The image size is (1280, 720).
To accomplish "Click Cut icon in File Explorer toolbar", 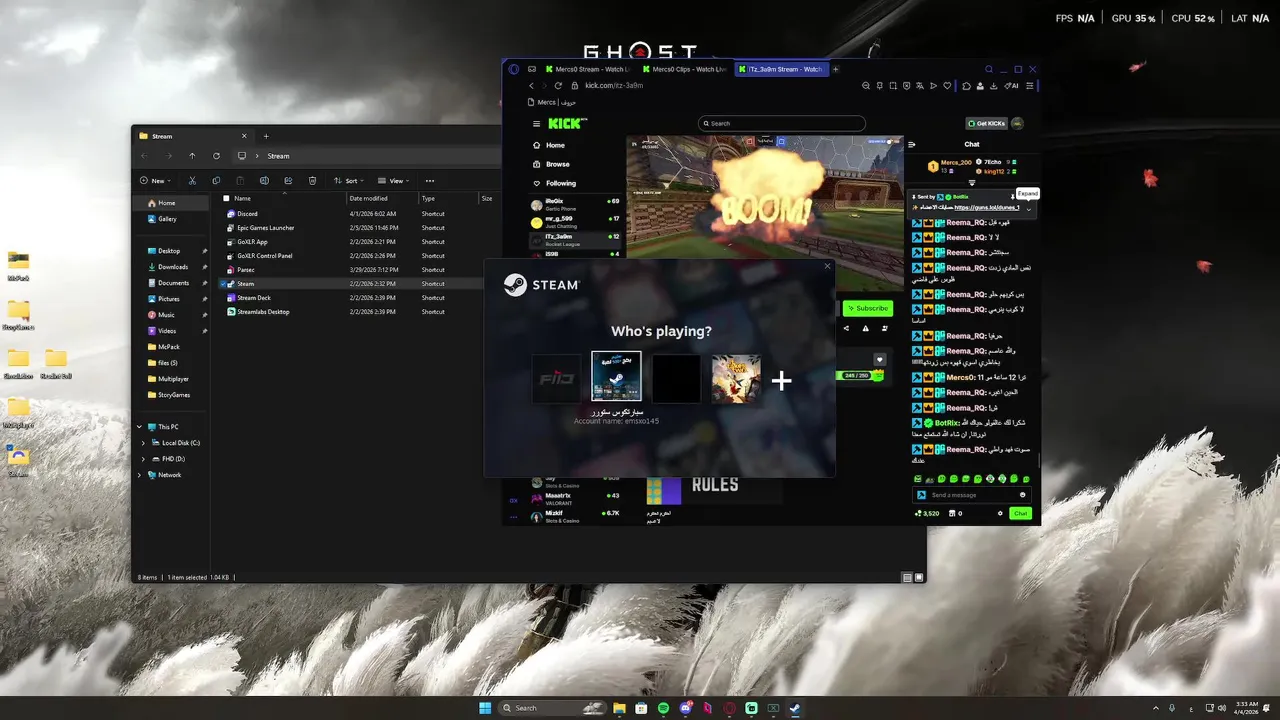I will [192, 181].
